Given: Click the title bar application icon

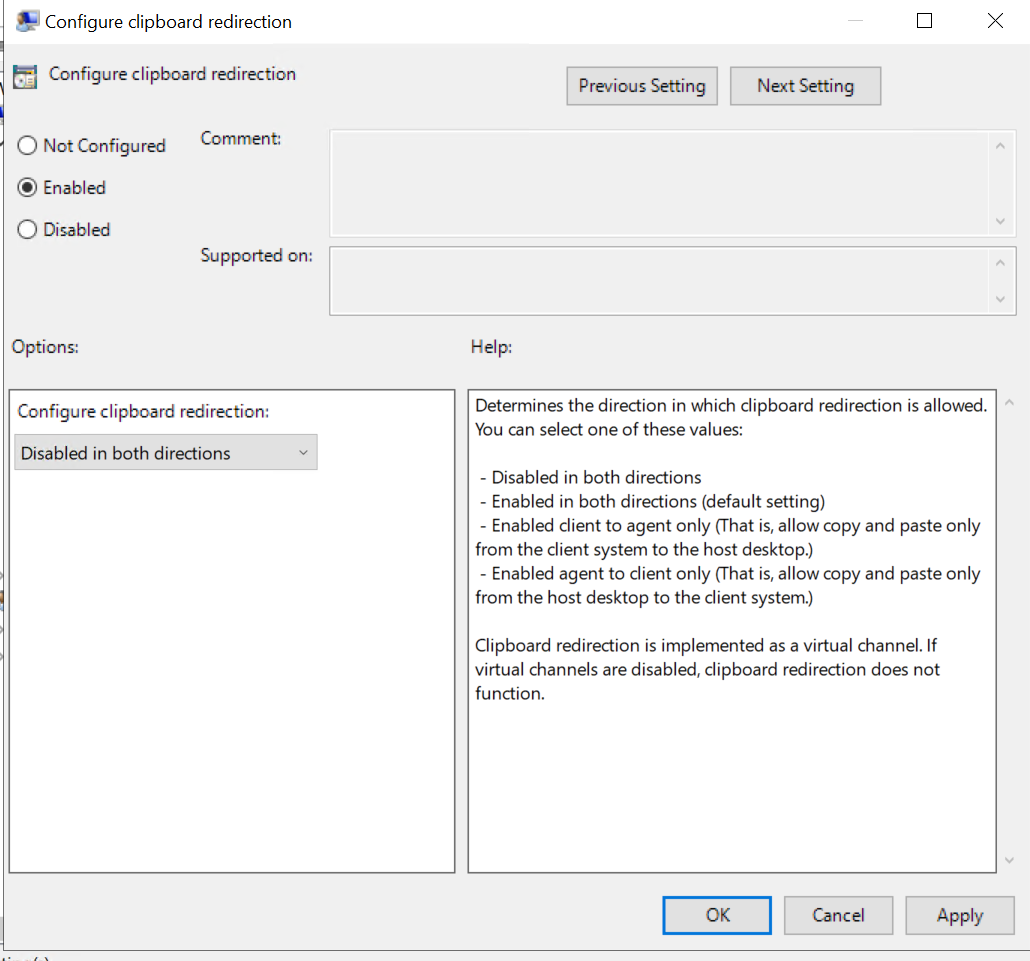Looking at the screenshot, I should (x=27, y=21).
